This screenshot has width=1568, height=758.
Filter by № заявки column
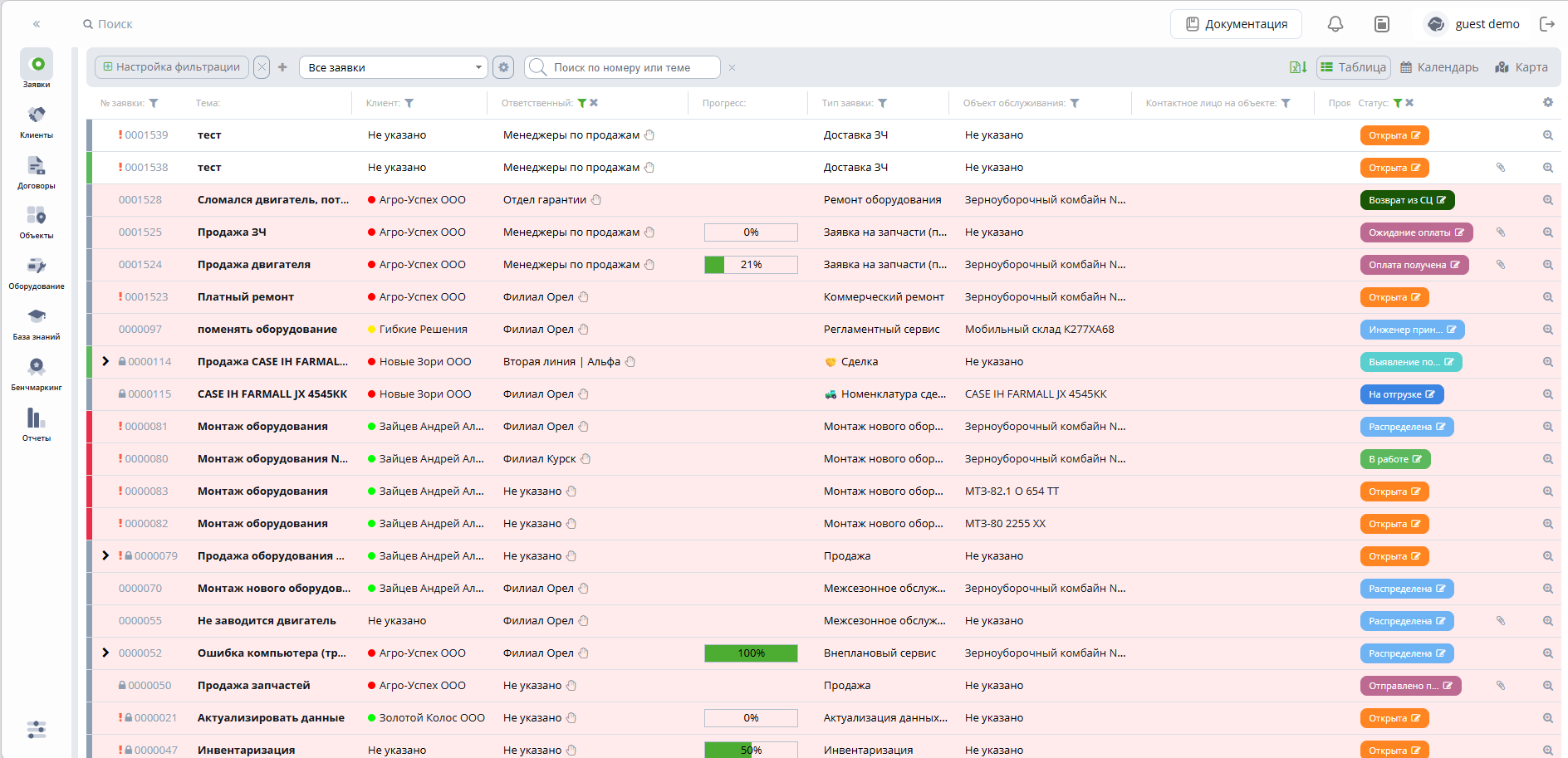[154, 104]
